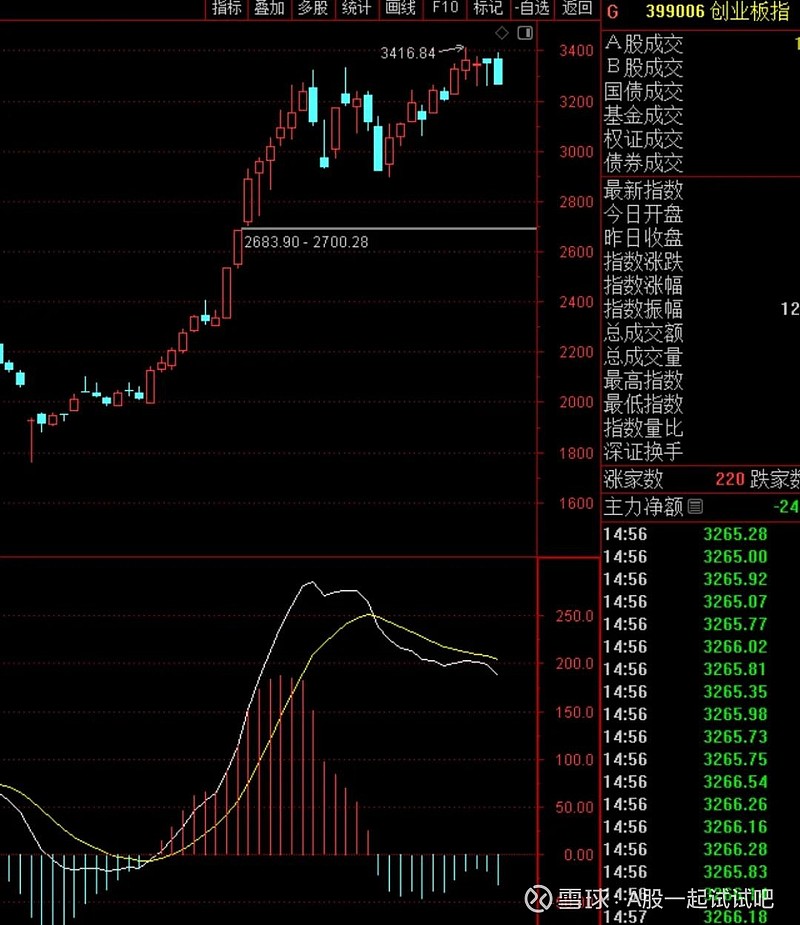
Task: Select the 基金成交 row
Action: tap(700, 115)
